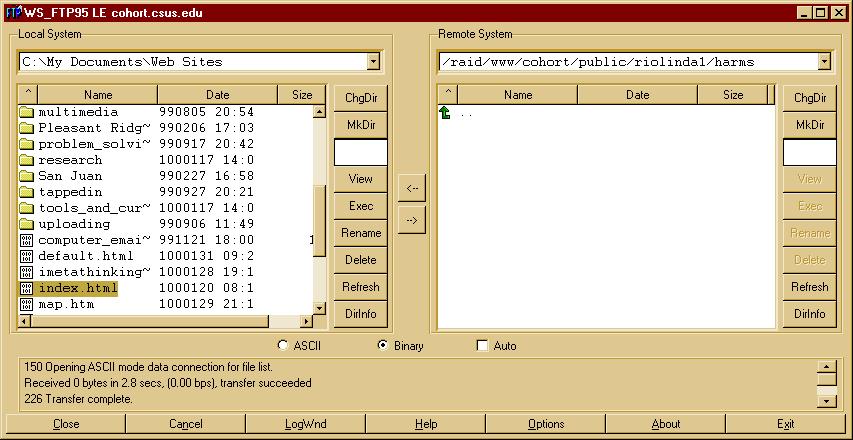
Task: Click the local MkDir button
Action: pyautogui.click(x=361, y=125)
